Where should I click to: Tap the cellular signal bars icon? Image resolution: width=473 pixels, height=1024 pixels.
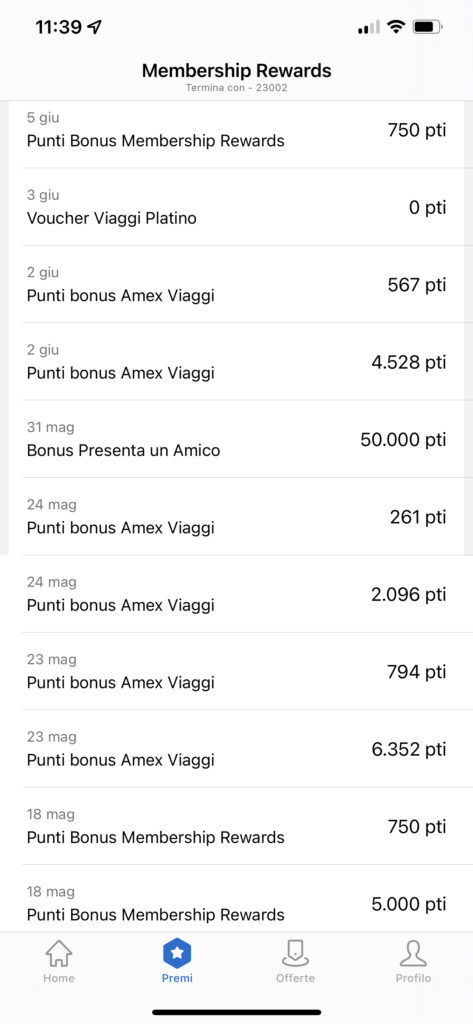(x=368, y=27)
